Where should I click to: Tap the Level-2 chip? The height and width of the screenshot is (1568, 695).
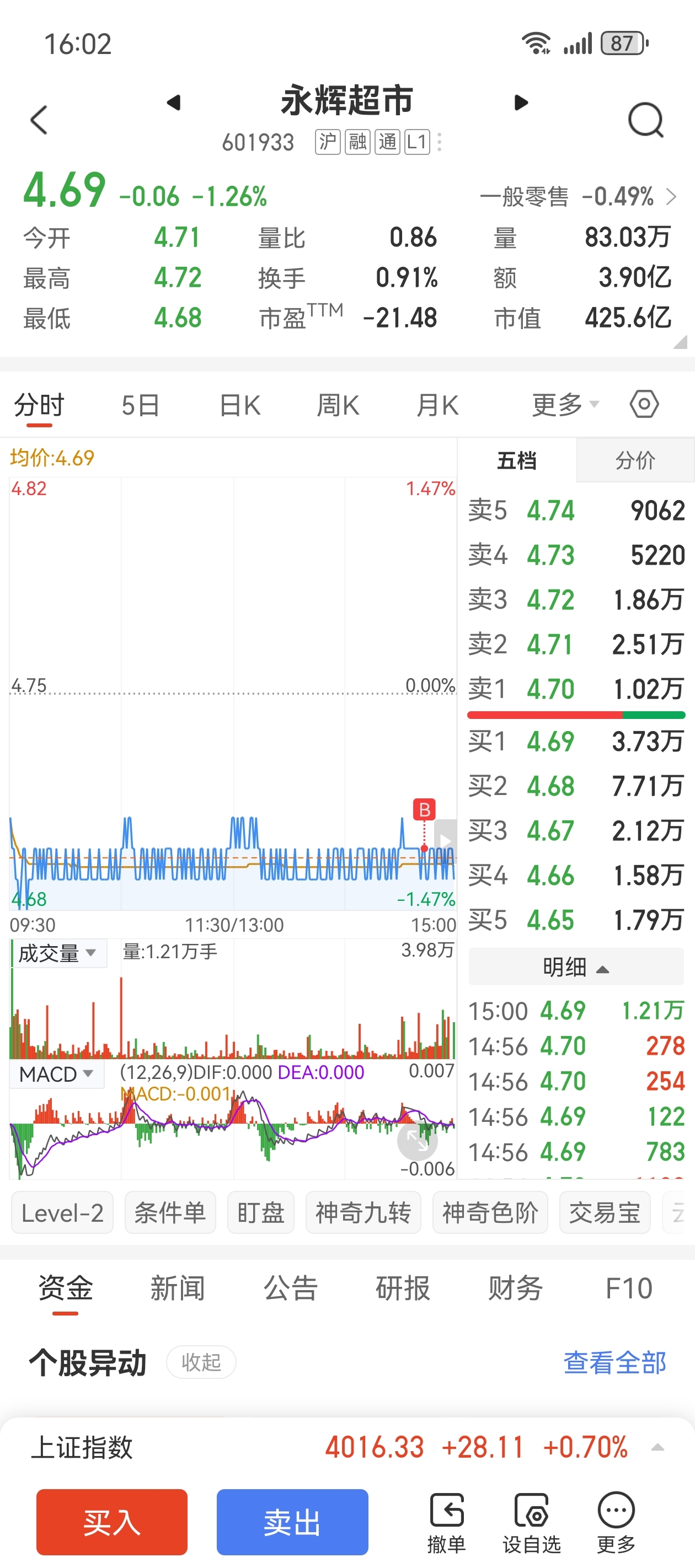click(x=62, y=1213)
